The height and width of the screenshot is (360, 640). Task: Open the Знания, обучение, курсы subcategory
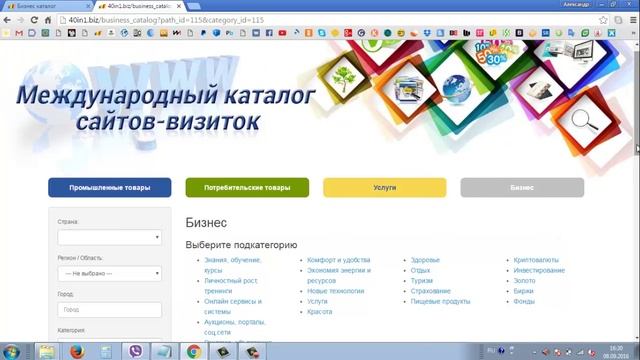233,265
